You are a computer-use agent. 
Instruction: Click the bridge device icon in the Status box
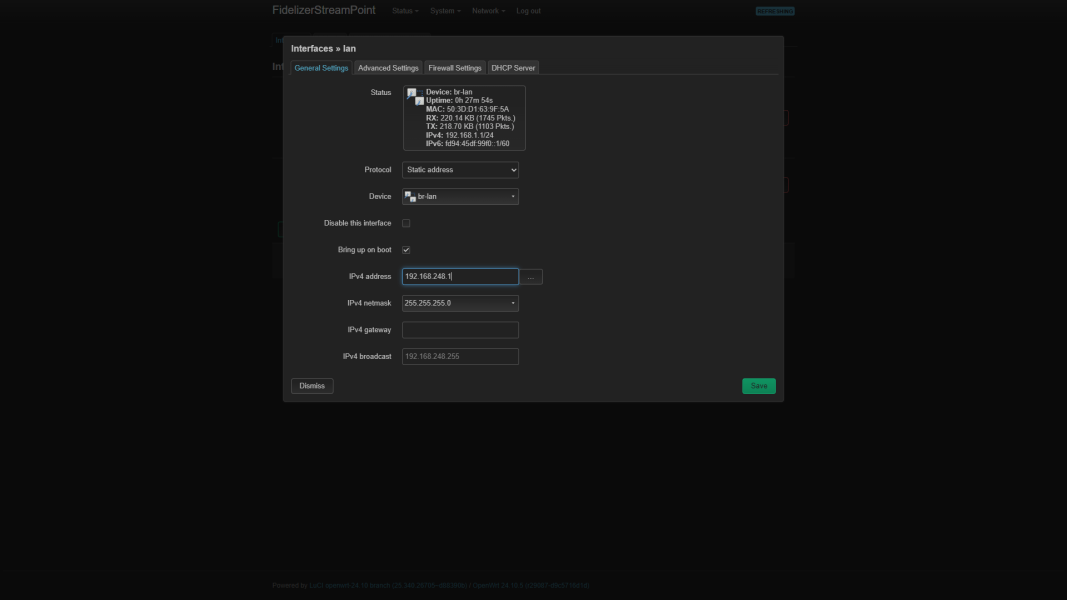414,97
